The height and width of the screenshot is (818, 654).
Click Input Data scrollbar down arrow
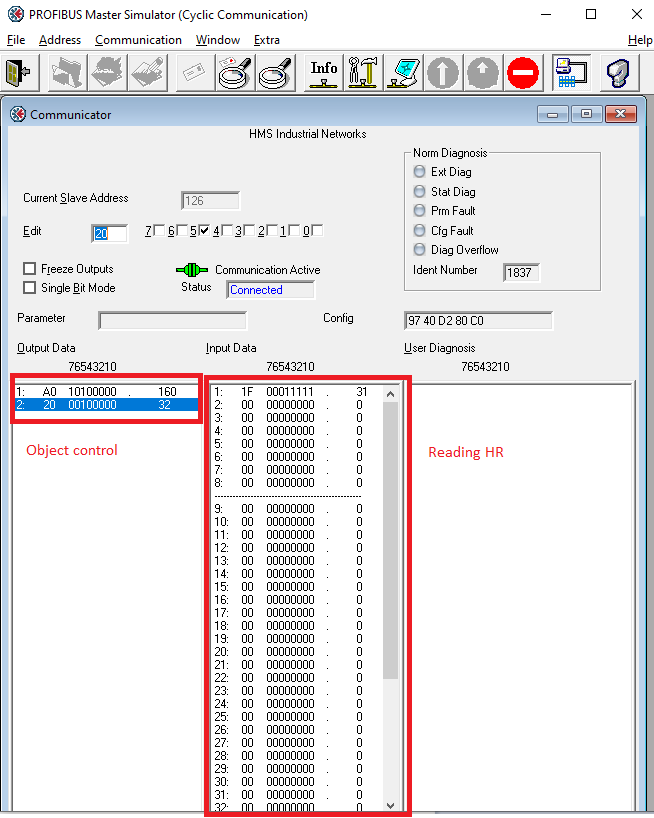click(x=390, y=805)
